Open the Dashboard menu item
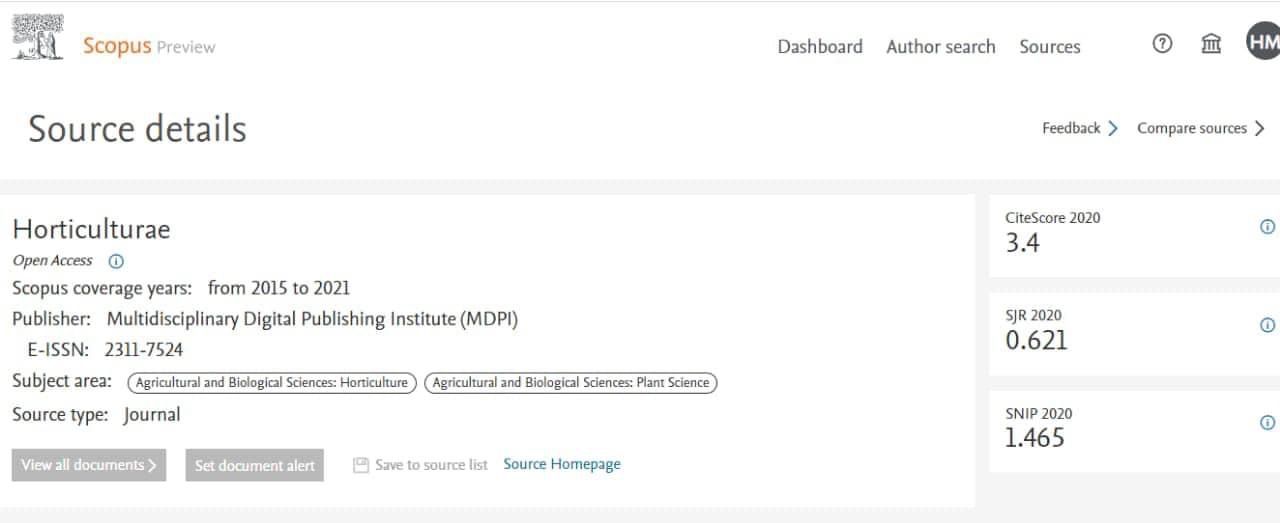1280x523 pixels. pyautogui.click(x=820, y=47)
